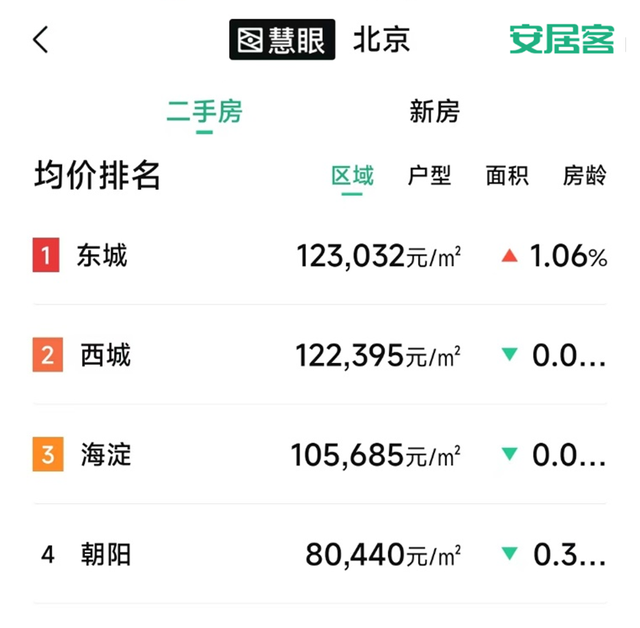Tap the orange rank 3 badge
The image size is (640, 628).
(46, 455)
